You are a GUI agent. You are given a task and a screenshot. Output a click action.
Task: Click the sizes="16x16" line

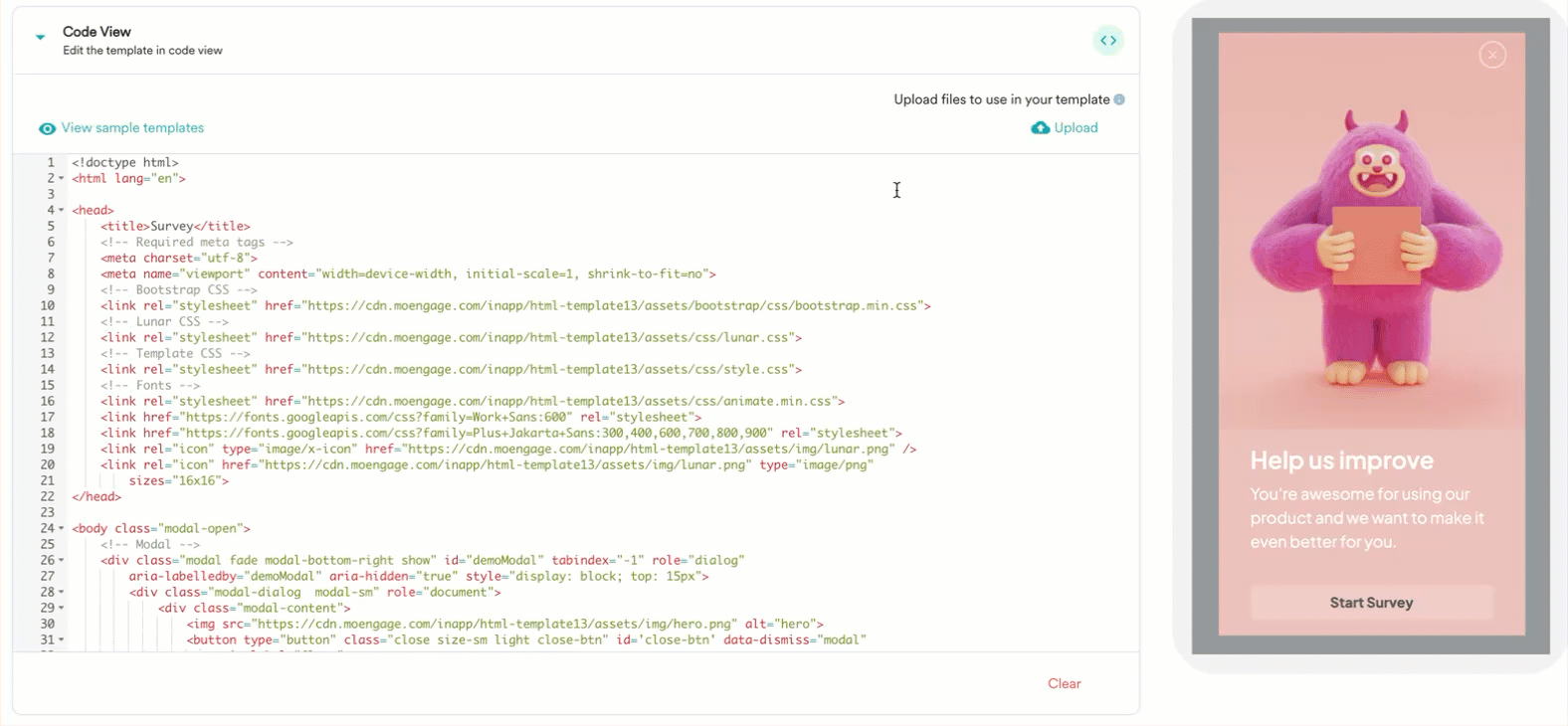(x=179, y=480)
